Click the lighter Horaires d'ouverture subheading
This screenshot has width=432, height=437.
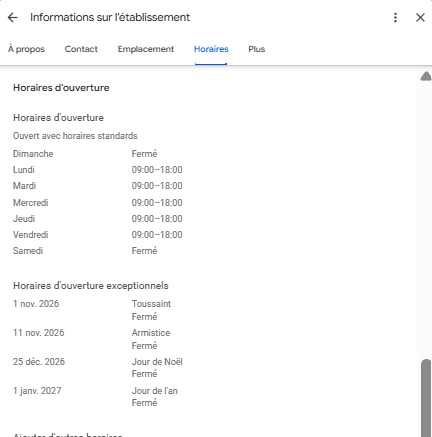tap(58, 118)
